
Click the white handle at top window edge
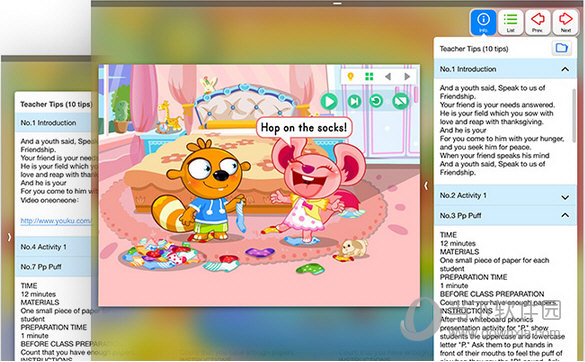pyautogui.click(x=337, y=3)
